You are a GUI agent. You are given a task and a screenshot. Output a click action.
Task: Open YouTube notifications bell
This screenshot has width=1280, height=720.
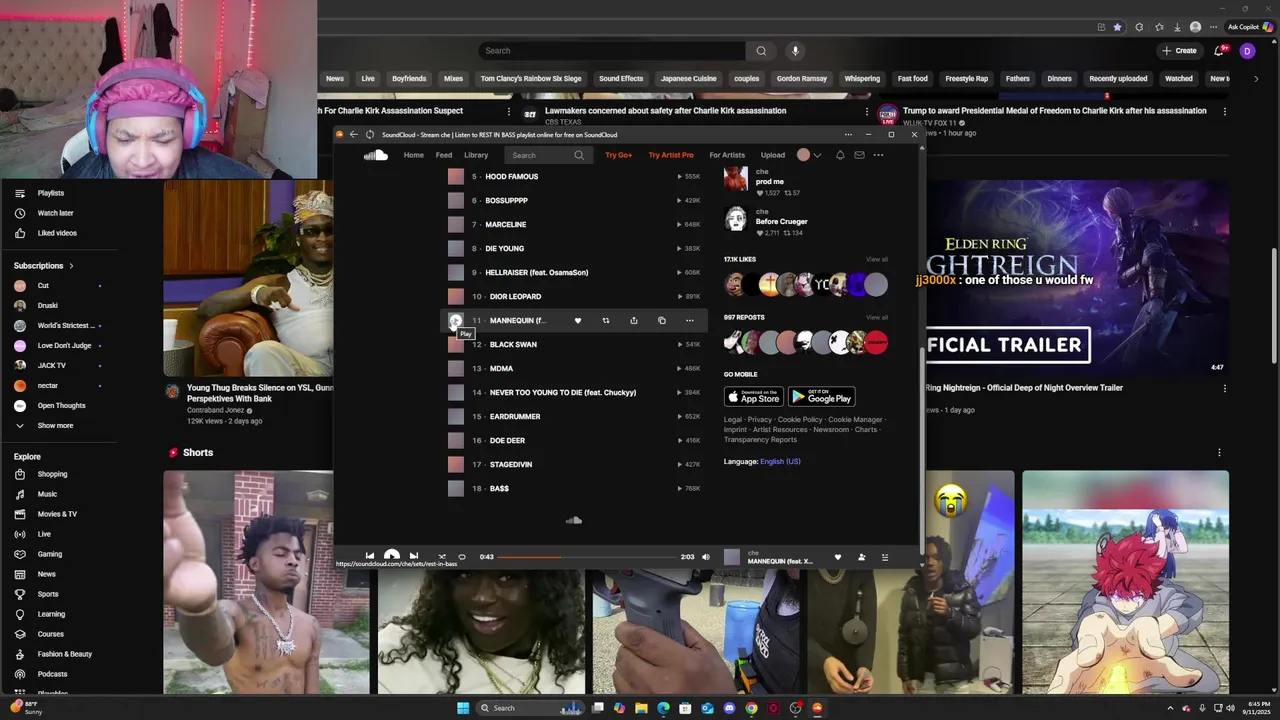pos(1219,51)
